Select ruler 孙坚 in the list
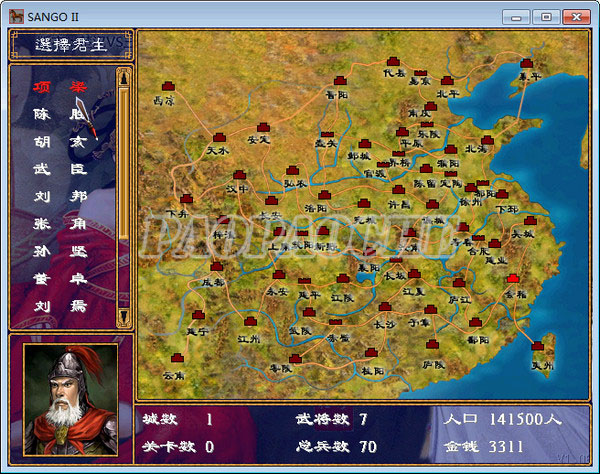 click(x=60, y=251)
